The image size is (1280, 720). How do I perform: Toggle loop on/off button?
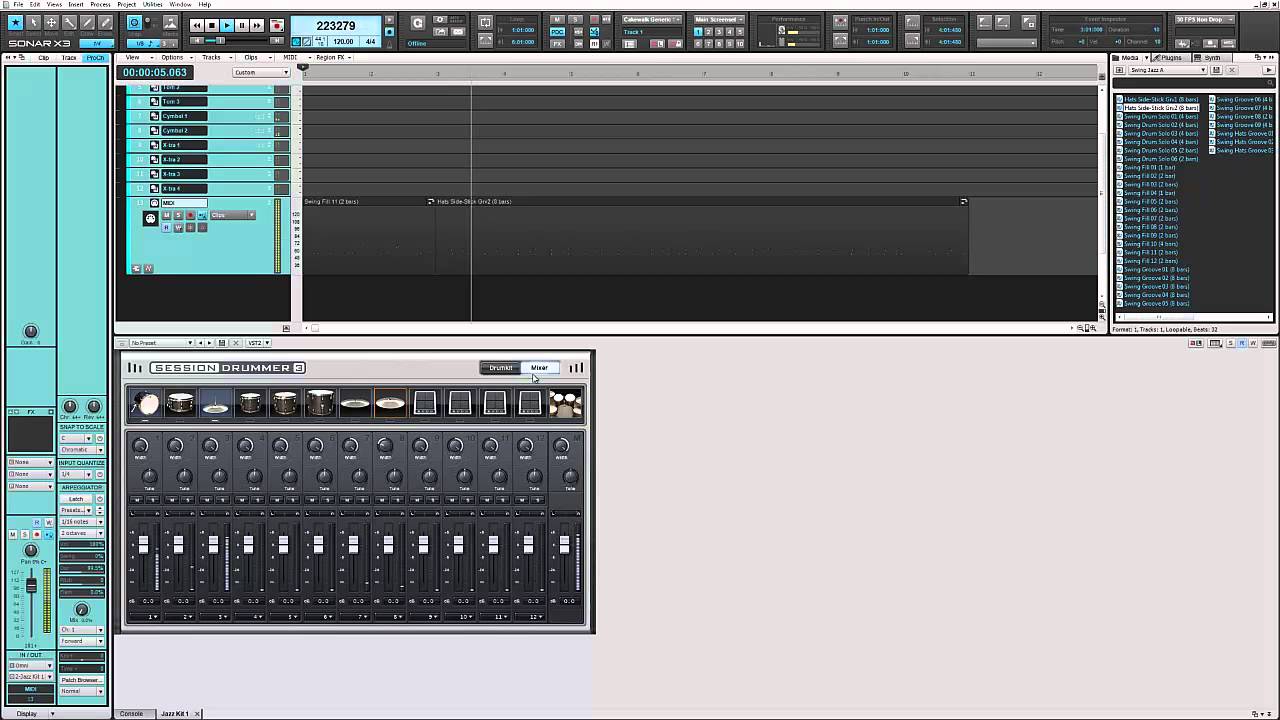coord(486,22)
